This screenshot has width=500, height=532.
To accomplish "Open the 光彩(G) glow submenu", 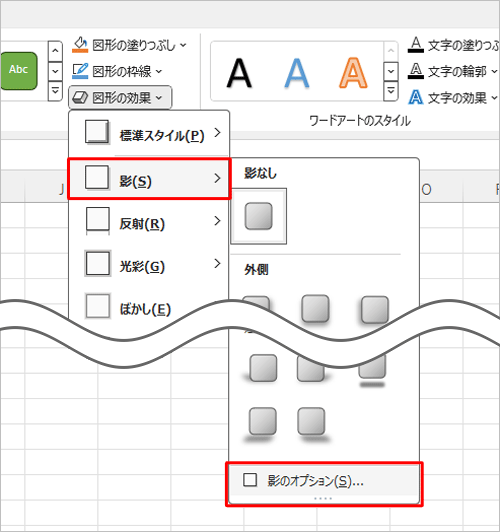I will coord(149,264).
